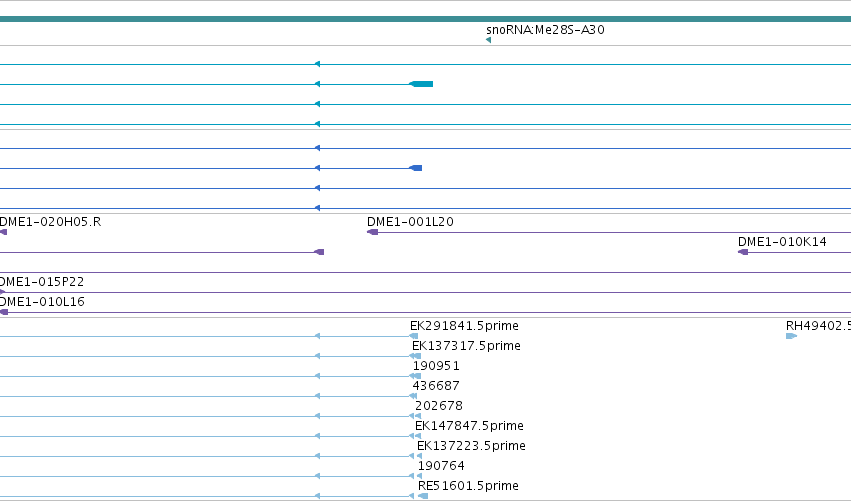Click the EK137317.5prime EST label
Image resolution: width=851 pixels, height=501 pixels.
click(x=466, y=346)
